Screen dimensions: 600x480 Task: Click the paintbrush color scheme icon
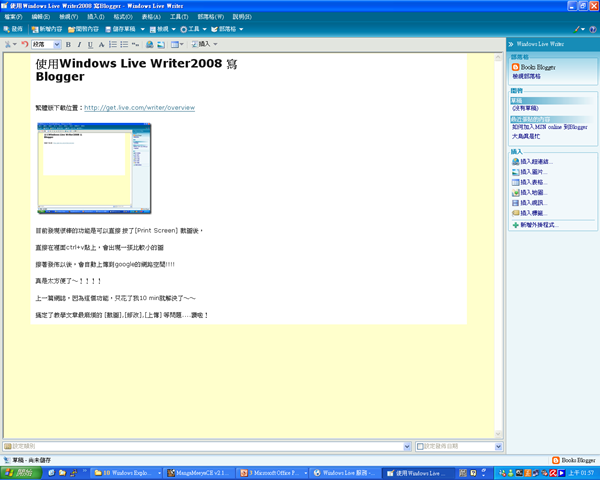tap(579, 29)
